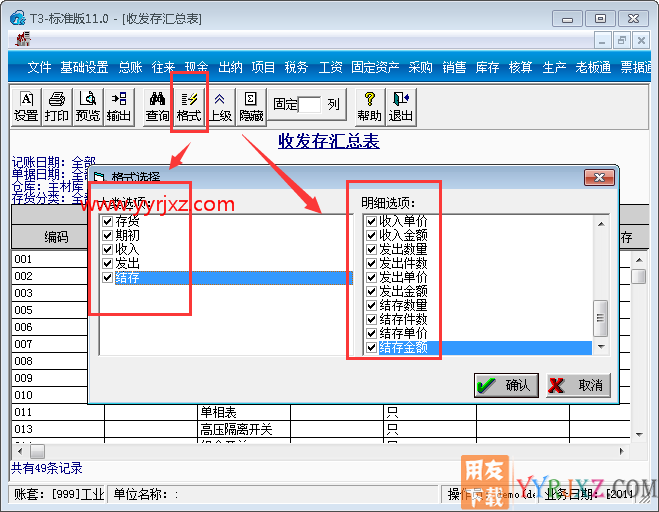
Task: Toggle the 收入金额 checkbox
Action: [371, 235]
